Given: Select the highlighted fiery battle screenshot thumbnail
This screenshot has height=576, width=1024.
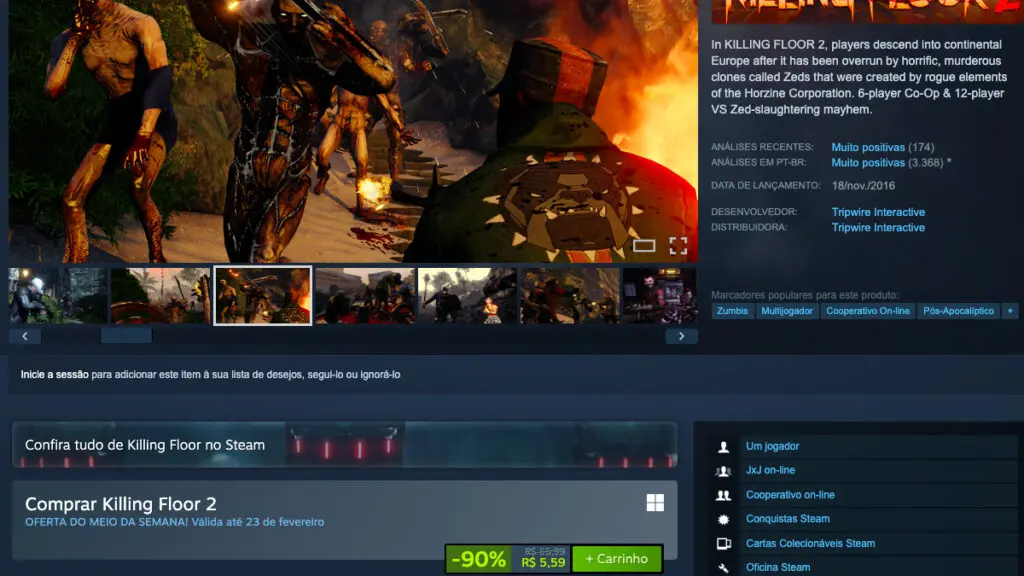Looking at the screenshot, I should coord(262,295).
